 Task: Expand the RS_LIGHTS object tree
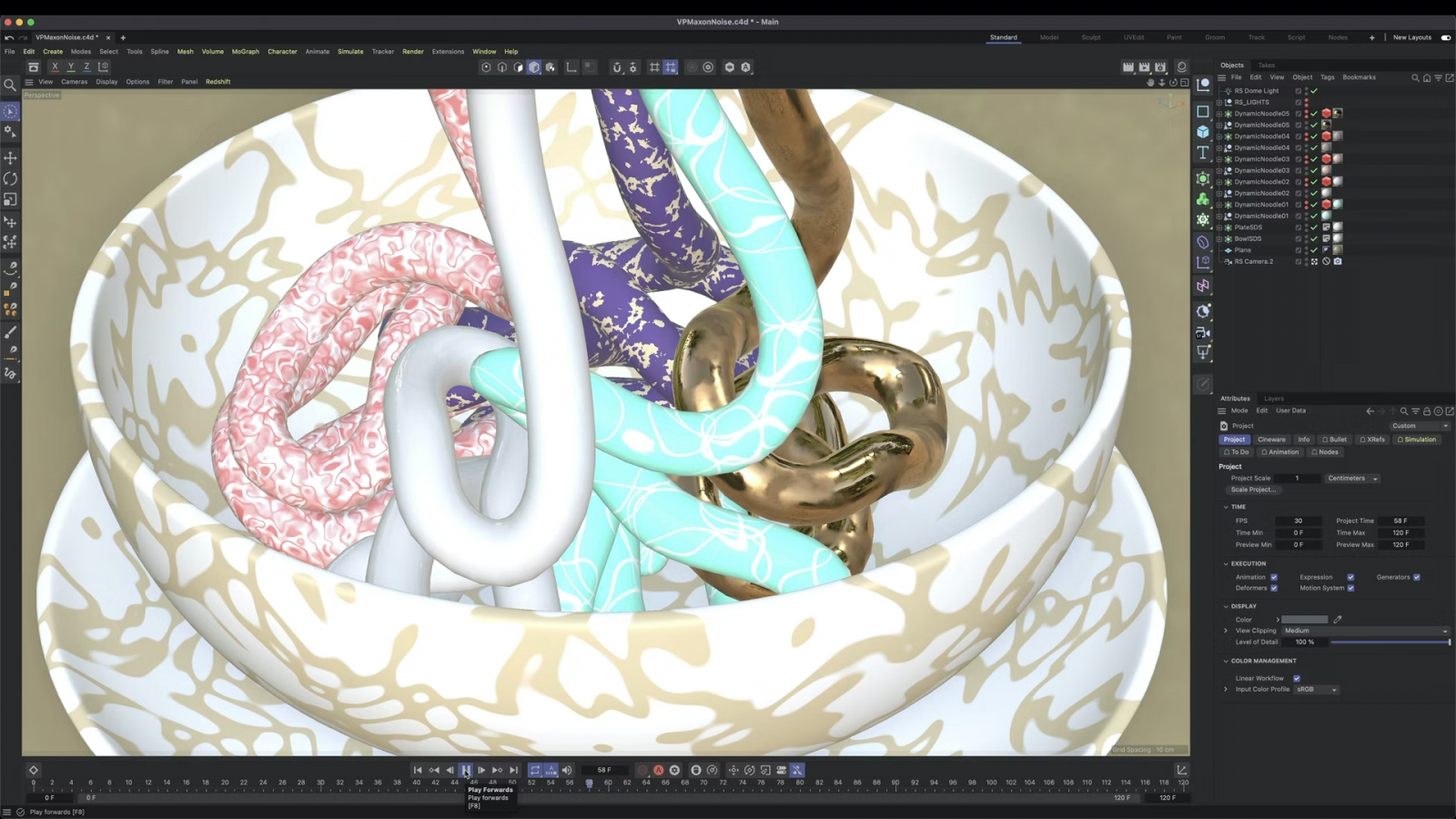(x=1220, y=102)
